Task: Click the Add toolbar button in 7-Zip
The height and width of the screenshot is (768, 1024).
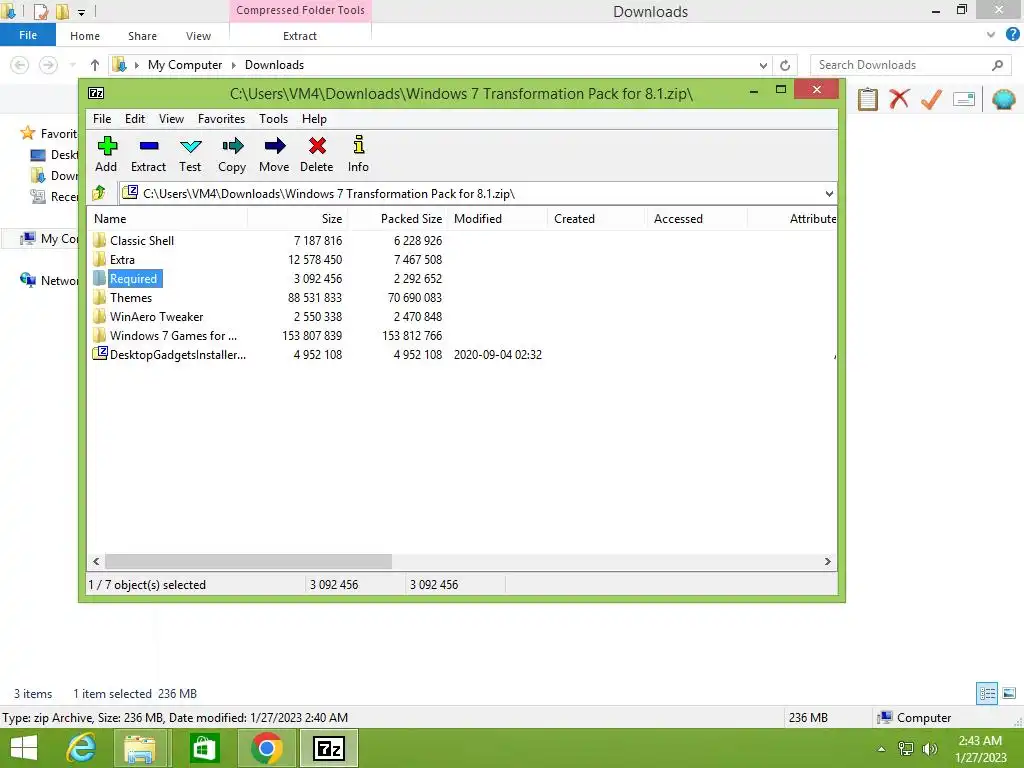Action: click(106, 154)
